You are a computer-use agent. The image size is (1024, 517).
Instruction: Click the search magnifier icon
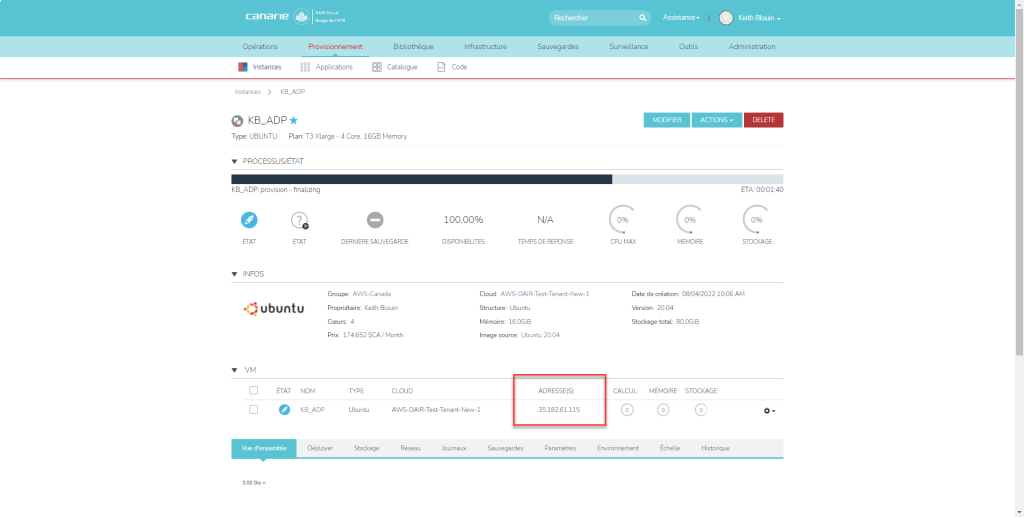tap(643, 18)
